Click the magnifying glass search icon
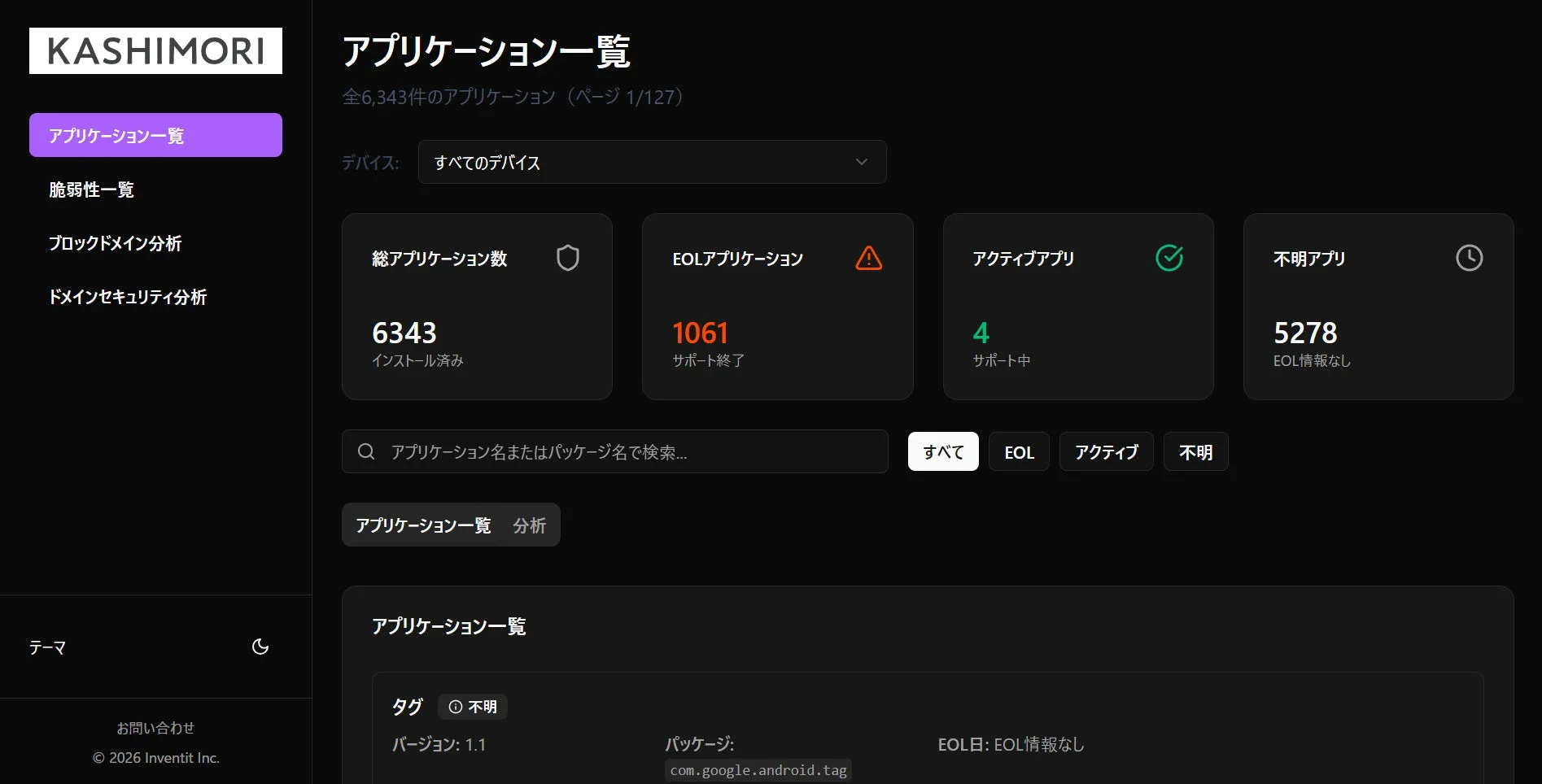1542x784 pixels. [x=365, y=451]
